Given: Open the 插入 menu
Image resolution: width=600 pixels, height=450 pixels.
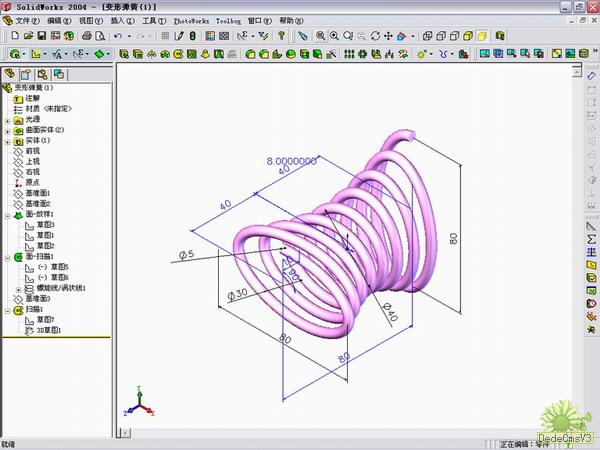Looking at the screenshot, I should [x=123, y=20].
